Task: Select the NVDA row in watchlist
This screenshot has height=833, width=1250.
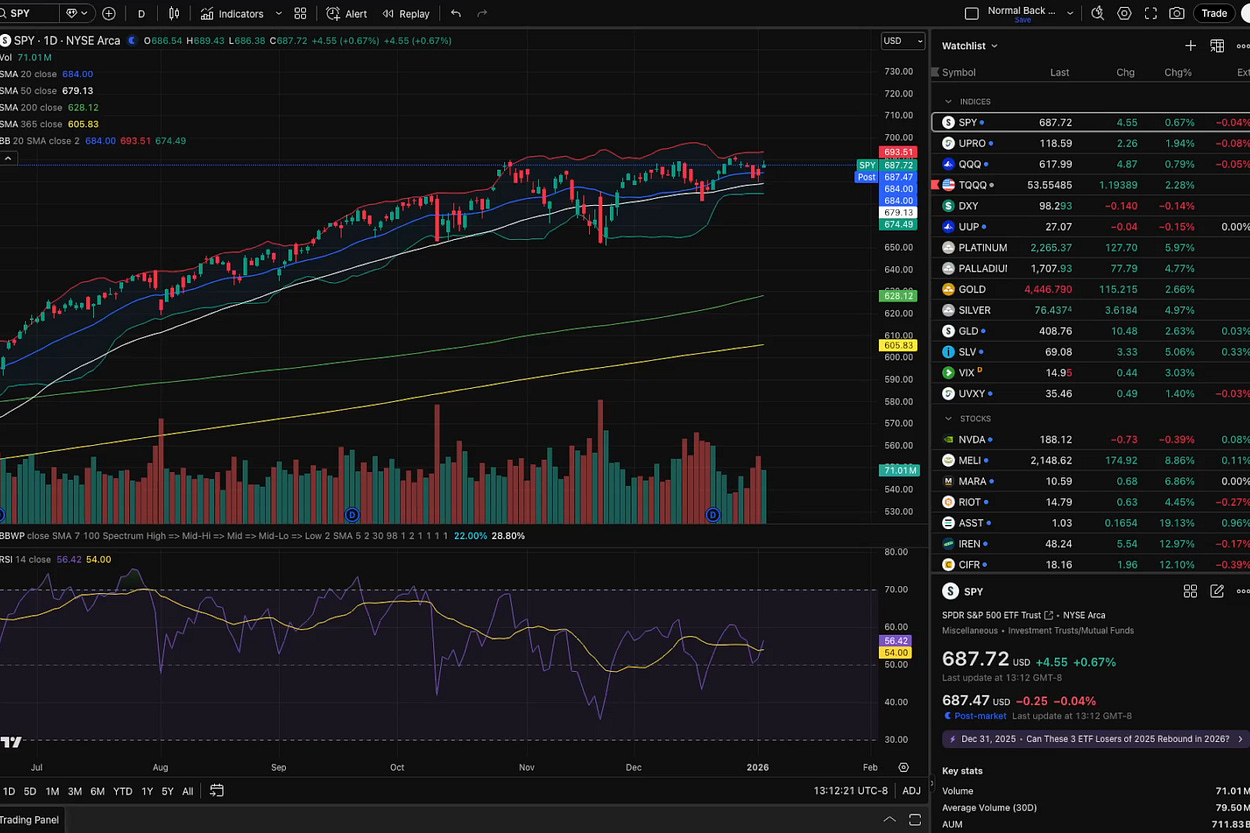Action: click(x=1090, y=439)
